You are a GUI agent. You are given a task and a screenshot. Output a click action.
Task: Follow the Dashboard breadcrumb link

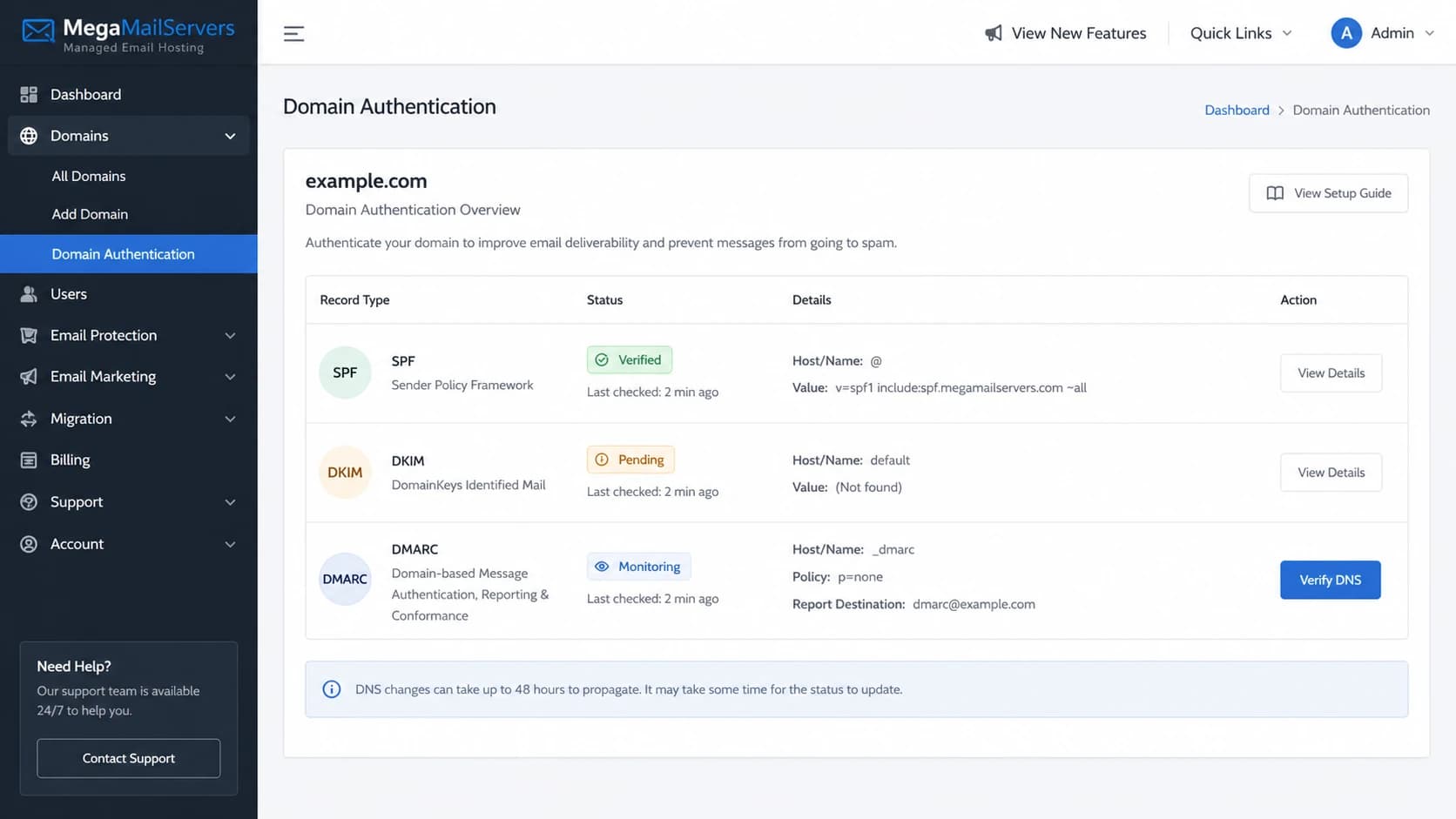[1237, 110]
